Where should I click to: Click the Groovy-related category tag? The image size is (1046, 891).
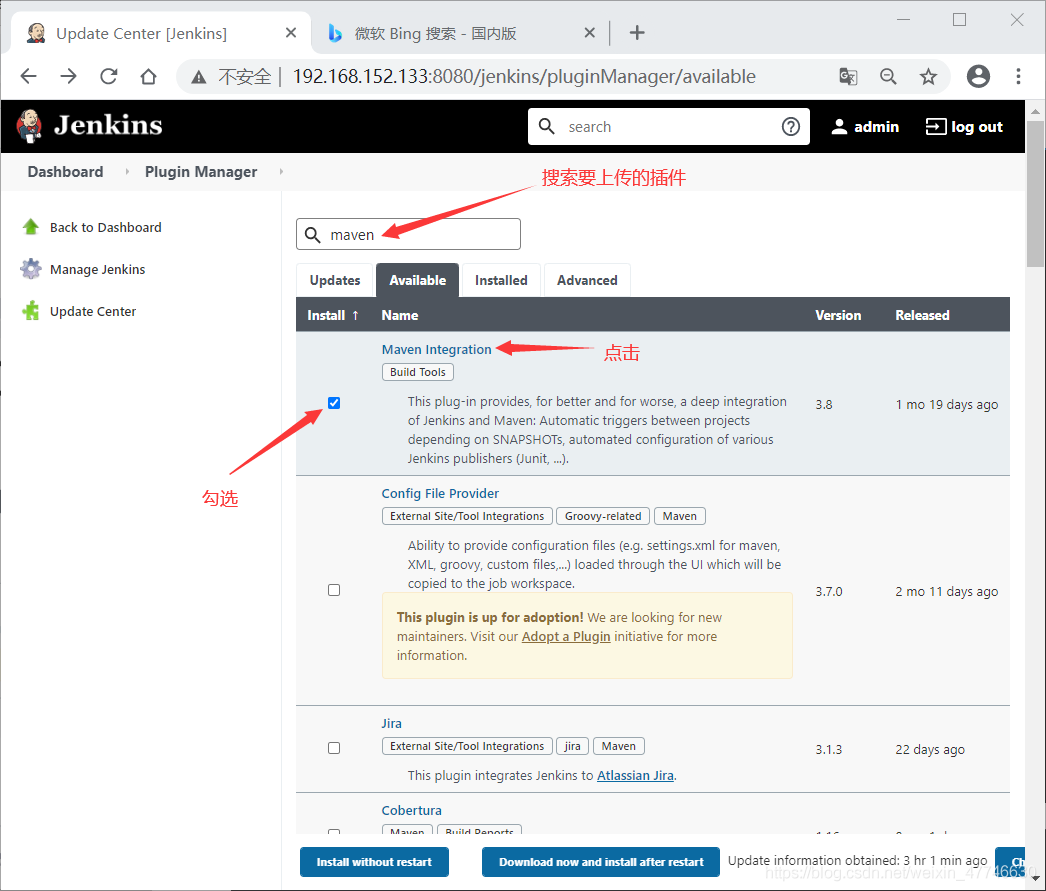[x=603, y=516]
